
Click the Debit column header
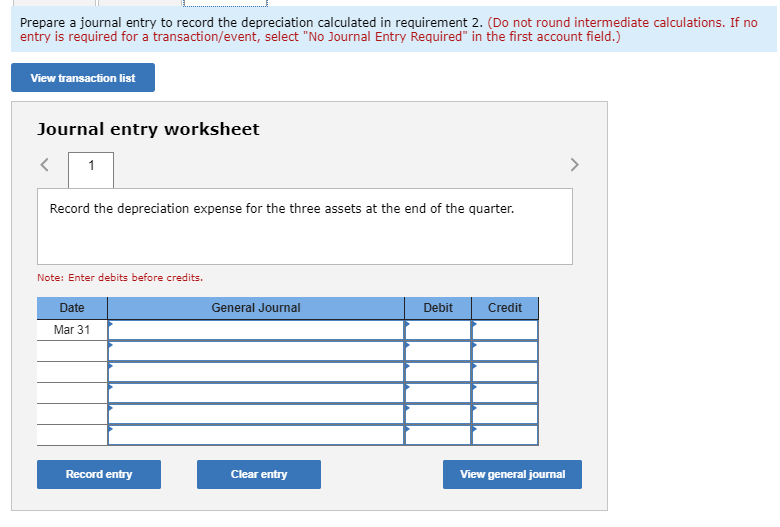438,308
